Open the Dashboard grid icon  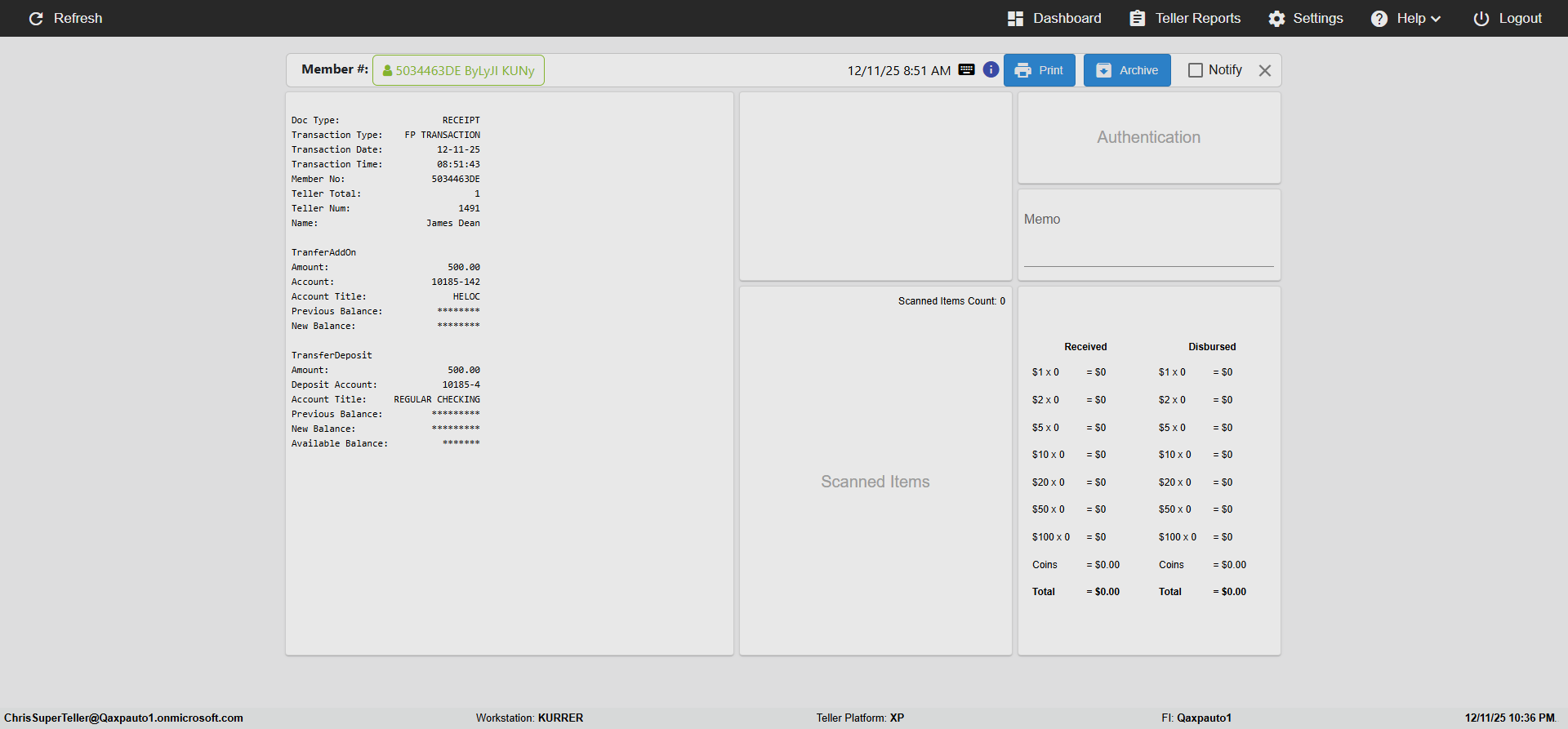click(1015, 18)
